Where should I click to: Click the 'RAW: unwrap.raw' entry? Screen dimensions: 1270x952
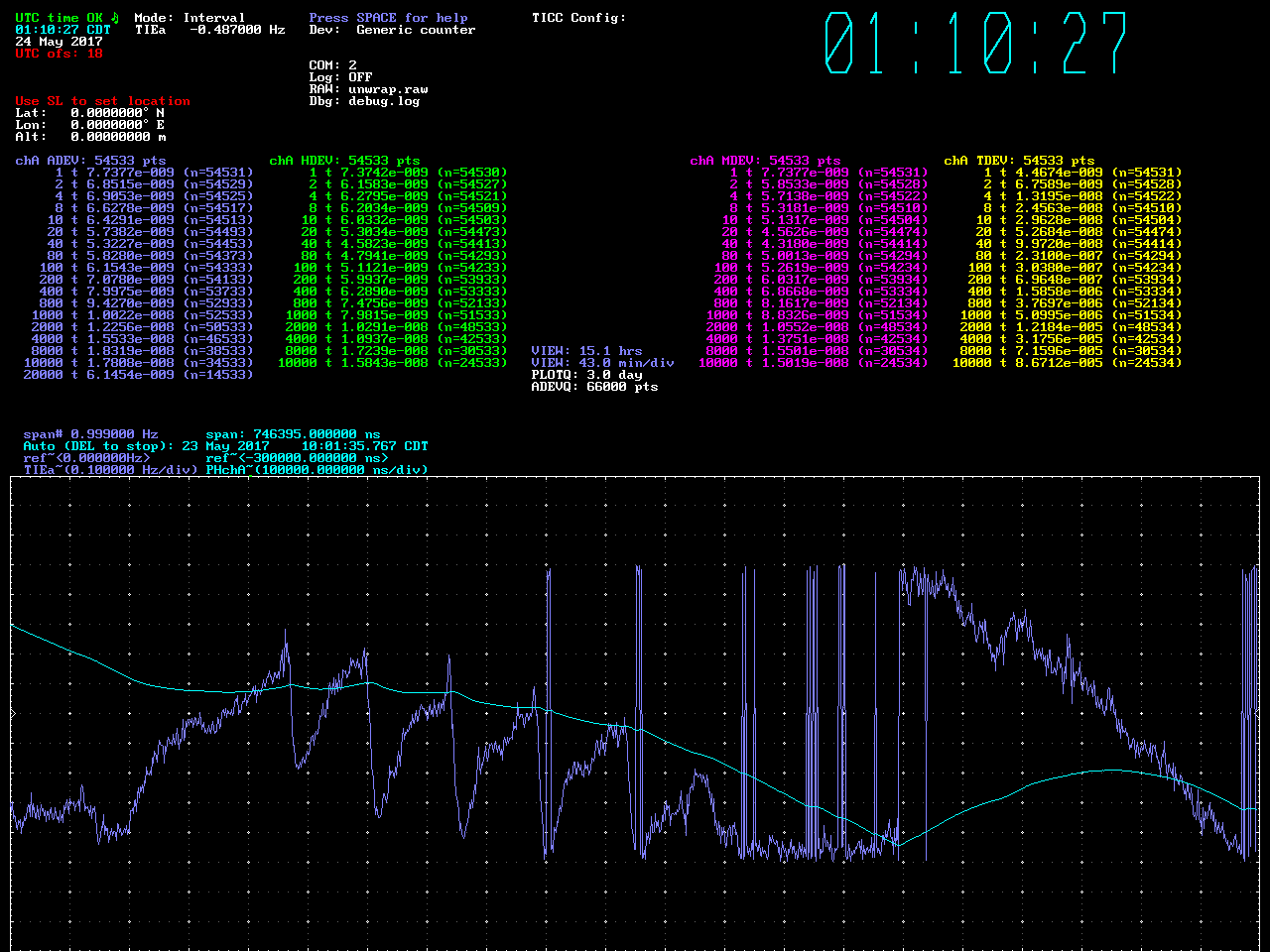click(x=368, y=89)
